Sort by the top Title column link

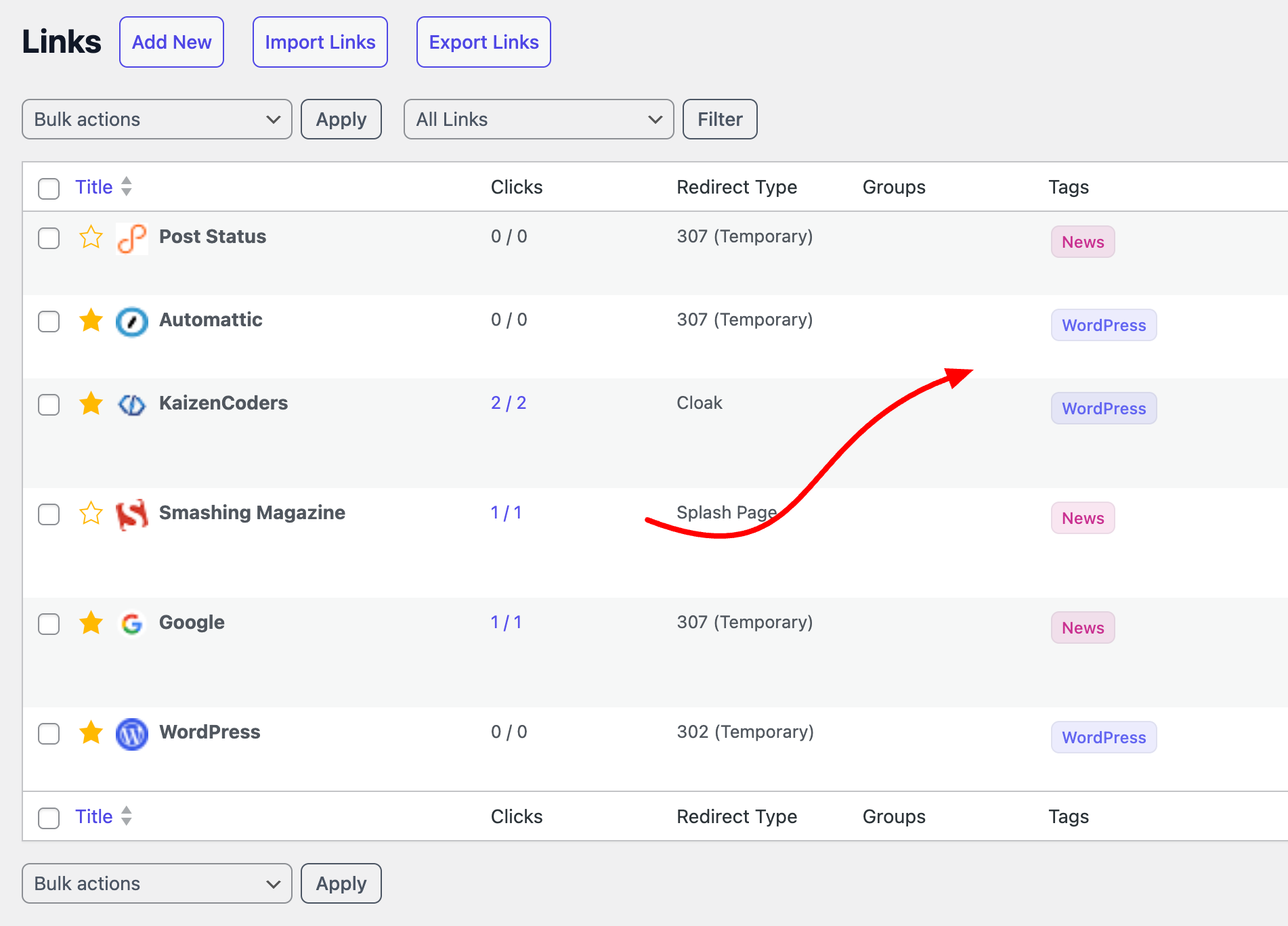(x=94, y=187)
